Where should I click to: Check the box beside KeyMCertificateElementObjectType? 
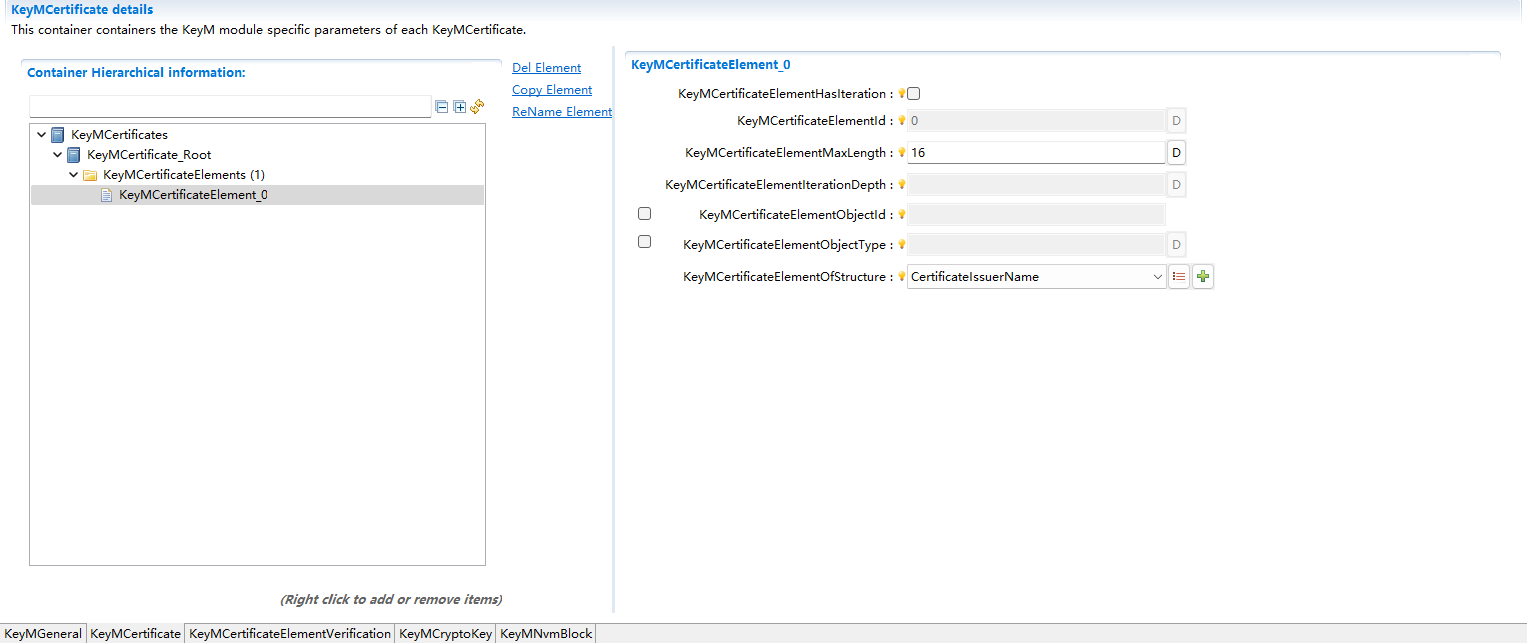click(x=644, y=241)
